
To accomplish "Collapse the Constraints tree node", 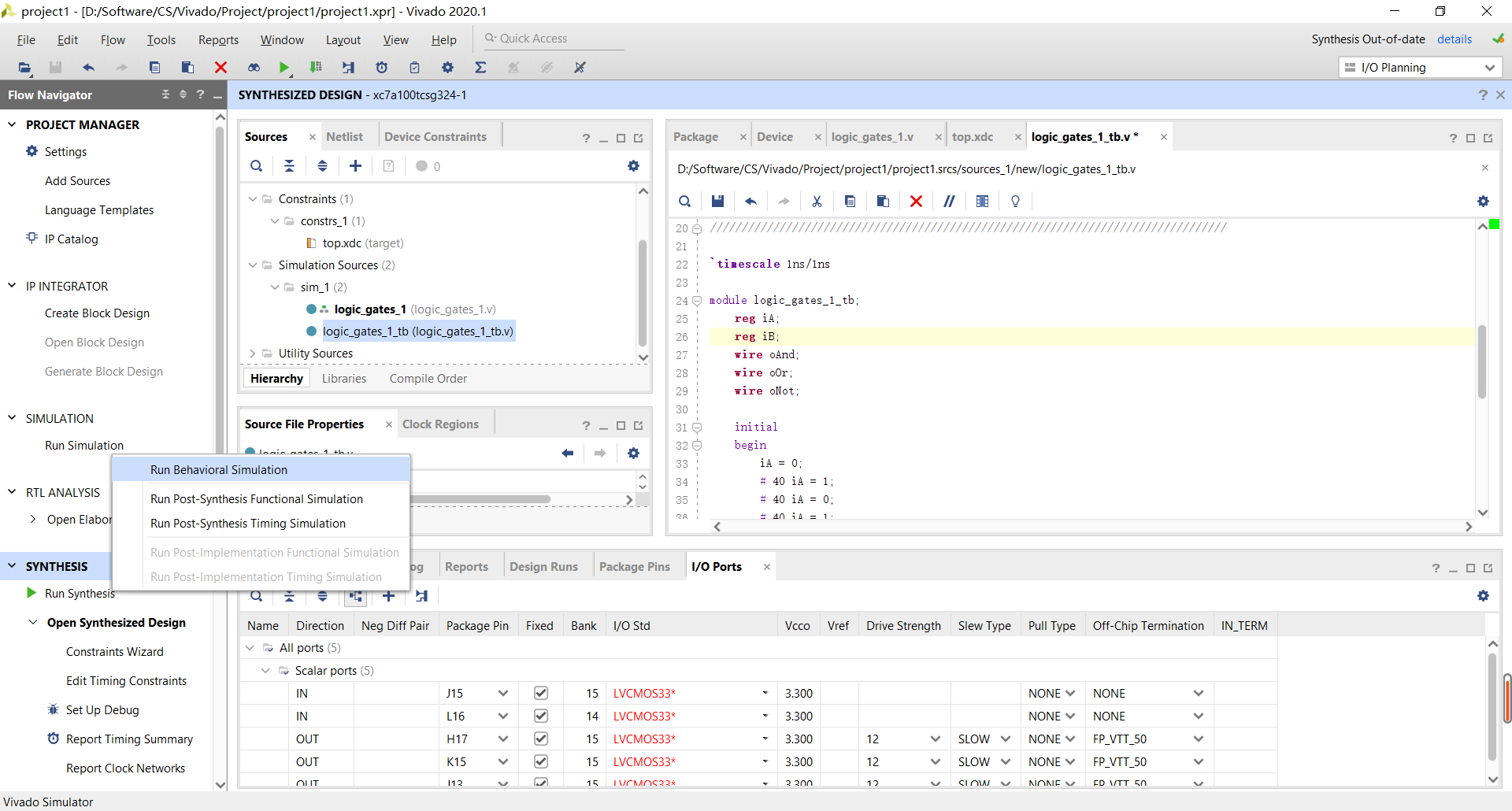I will click(x=253, y=199).
